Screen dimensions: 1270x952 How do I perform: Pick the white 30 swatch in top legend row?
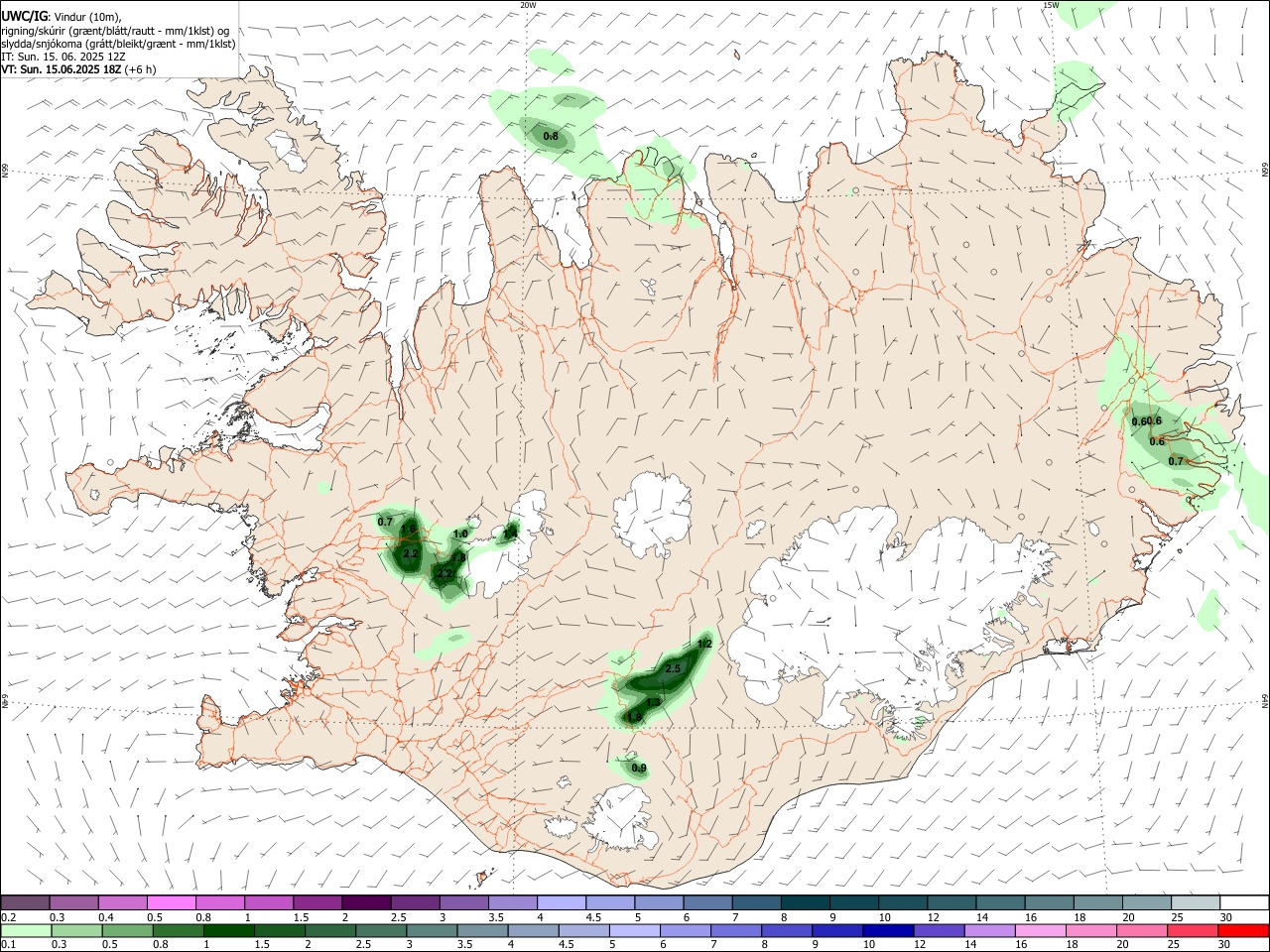tap(1244, 902)
